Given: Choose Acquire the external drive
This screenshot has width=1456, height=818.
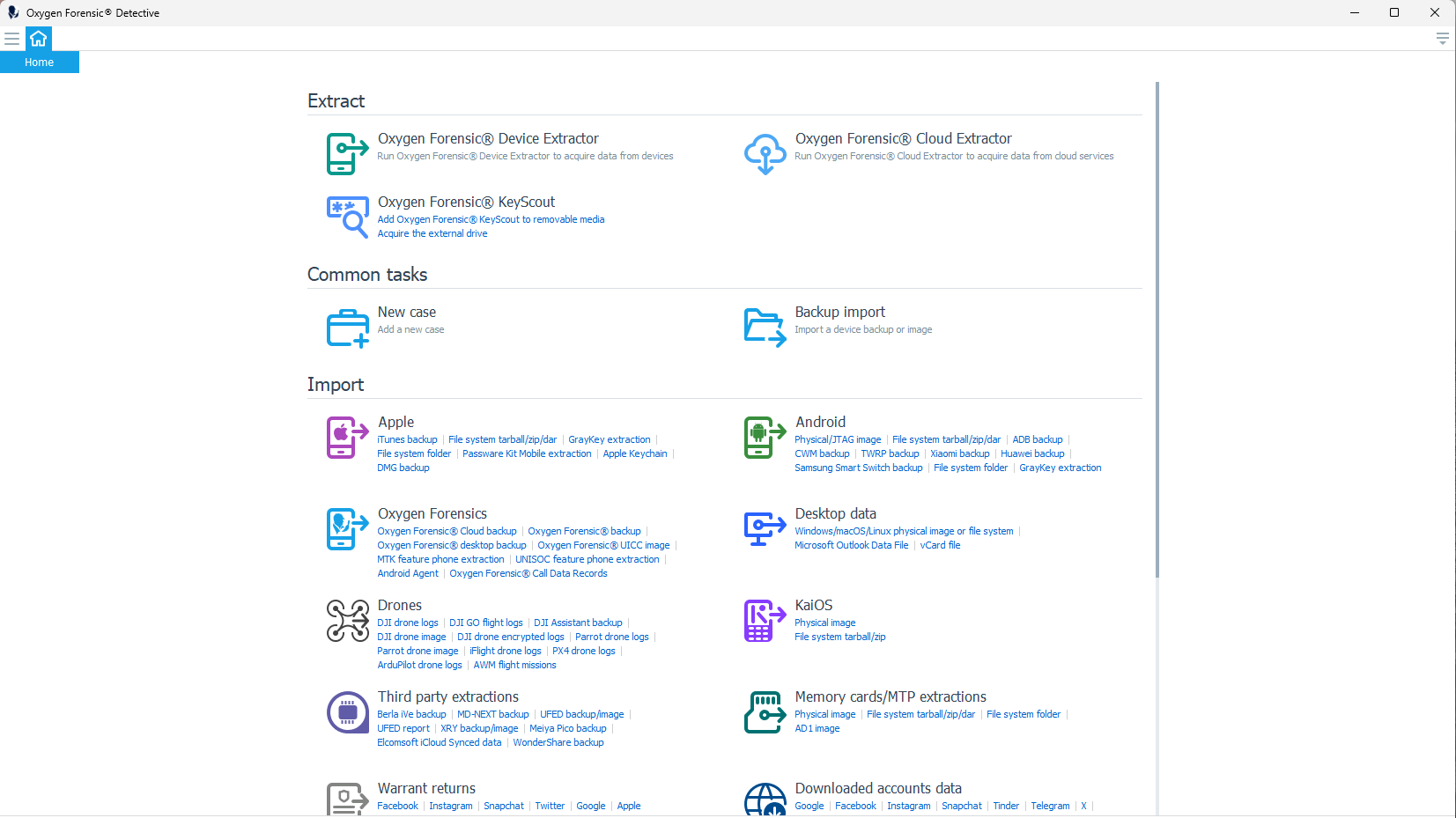Looking at the screenshot, I should click(432, 233).
